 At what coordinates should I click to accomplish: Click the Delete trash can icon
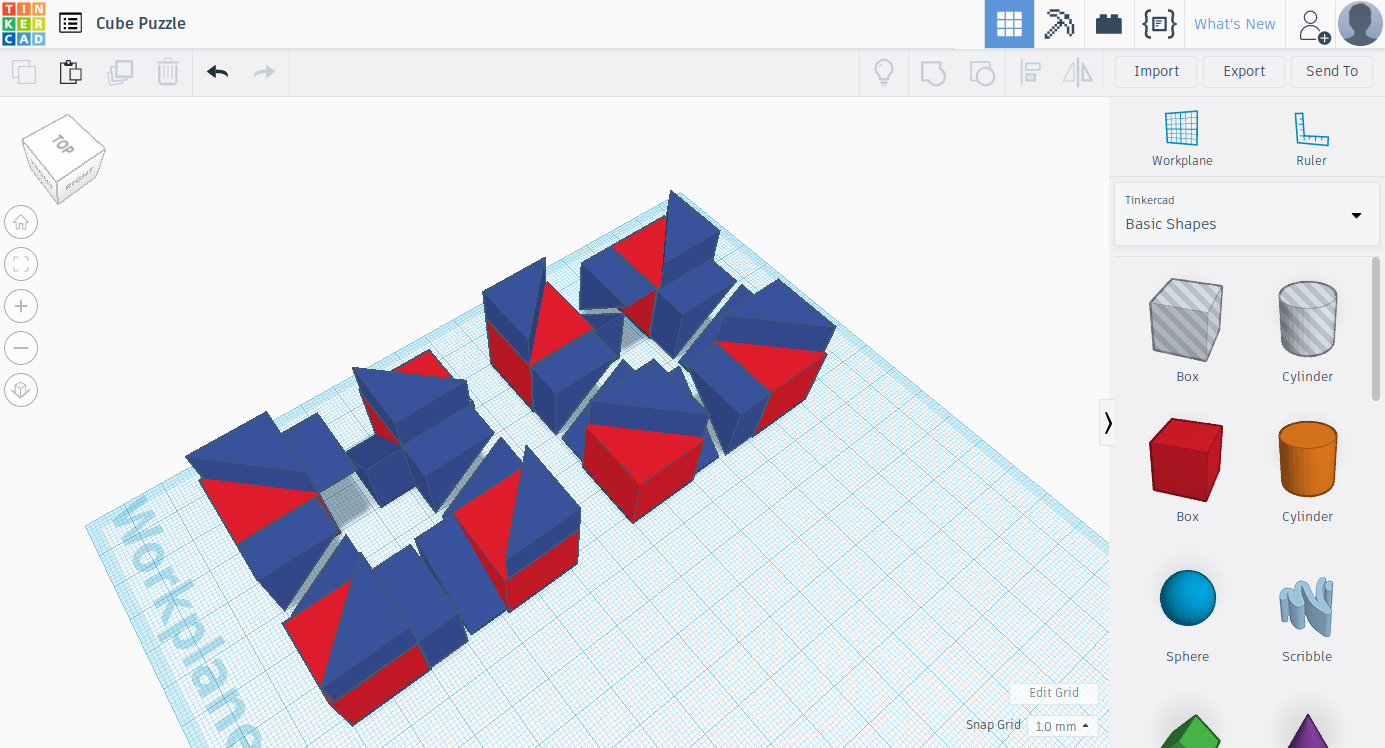pos(167,72)
